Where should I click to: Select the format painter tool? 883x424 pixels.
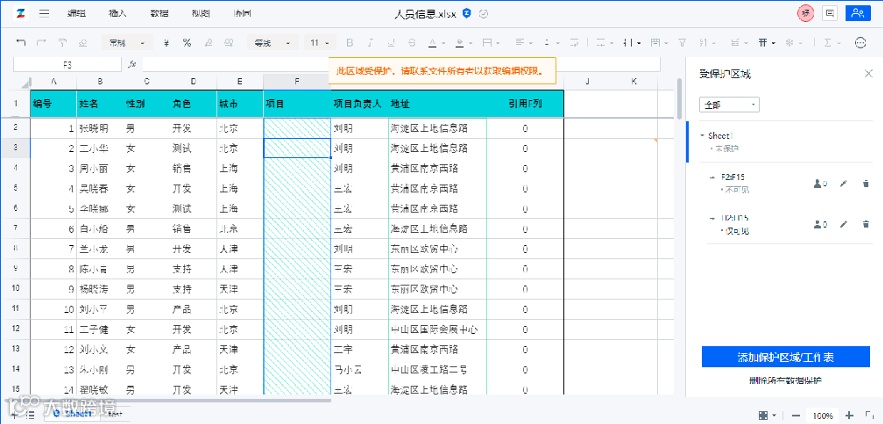(x=62, y=43)
